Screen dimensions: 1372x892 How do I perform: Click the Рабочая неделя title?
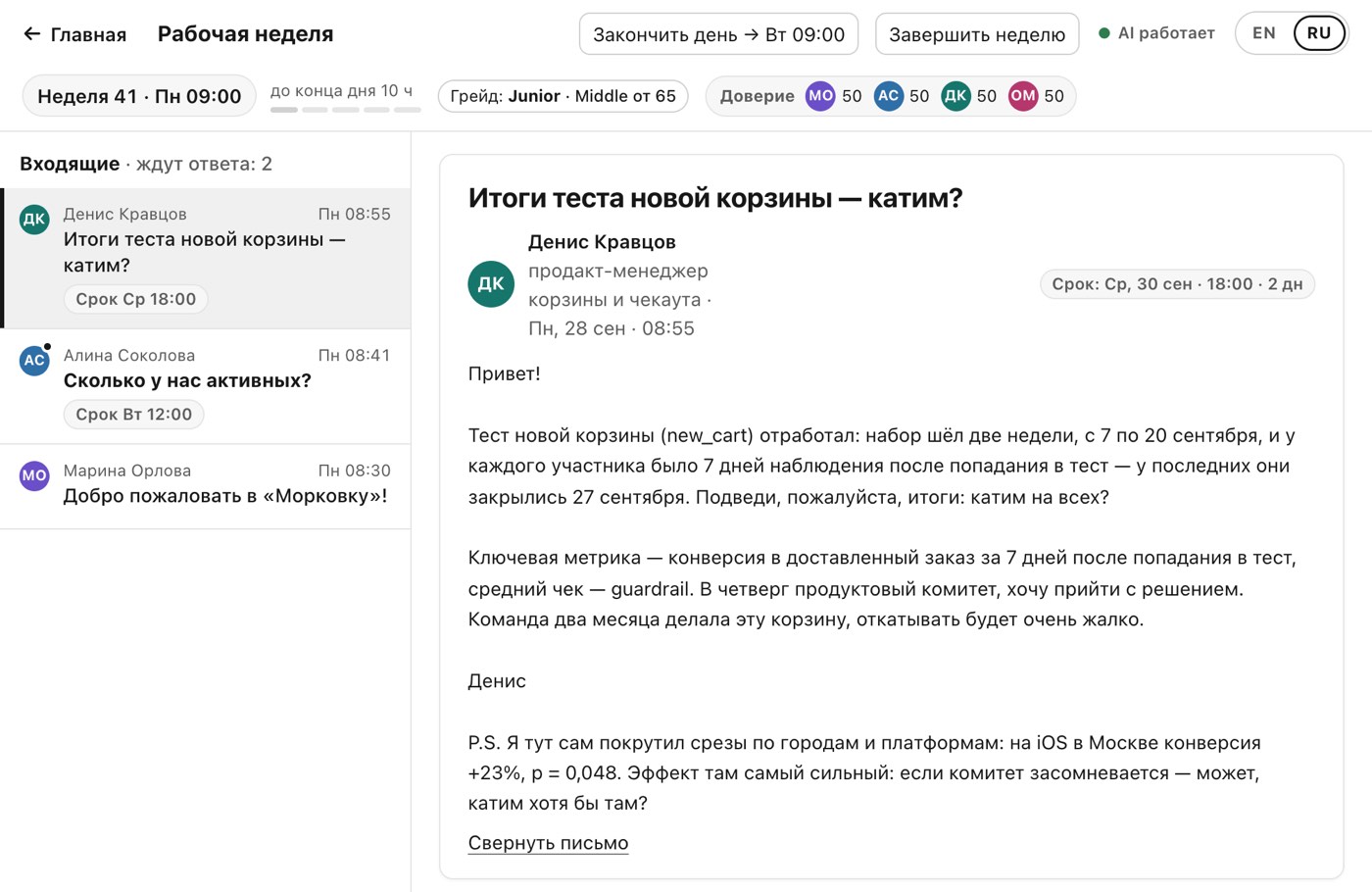click(245, 34)
